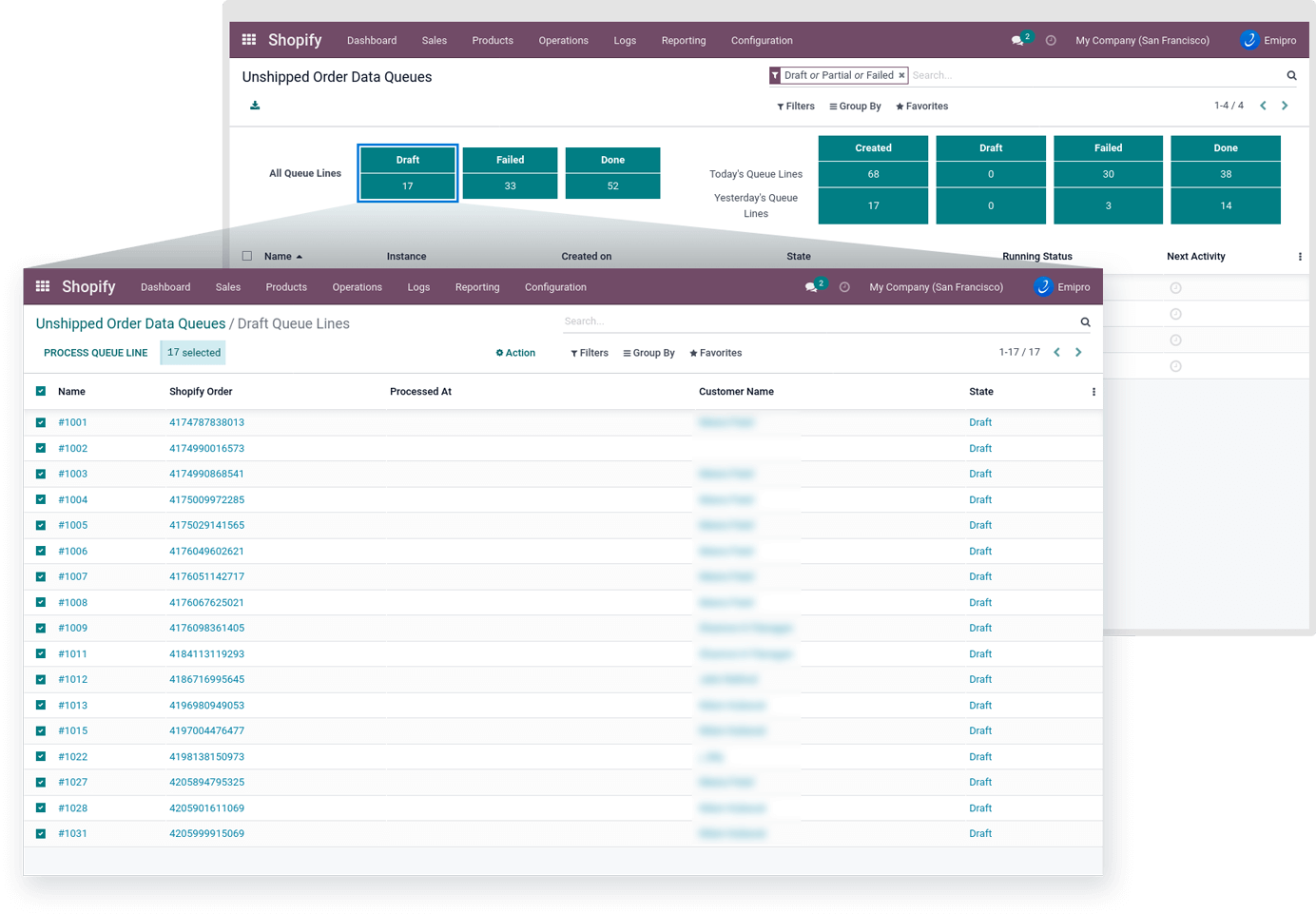Open Group By dropdown in back window
This screenshot has height=914, width=1316.
pos(855,107)
